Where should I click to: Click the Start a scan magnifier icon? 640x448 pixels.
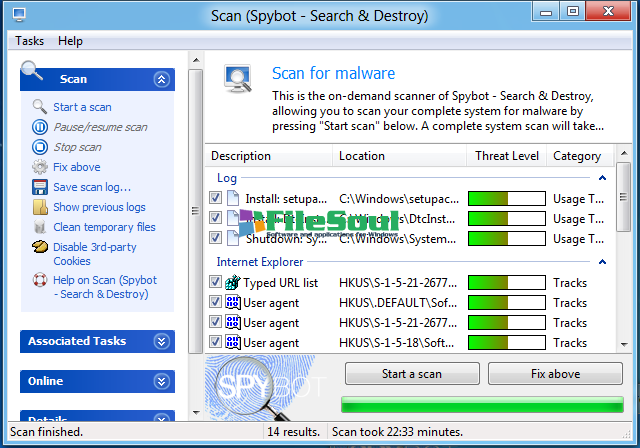(x=40, y=107)
